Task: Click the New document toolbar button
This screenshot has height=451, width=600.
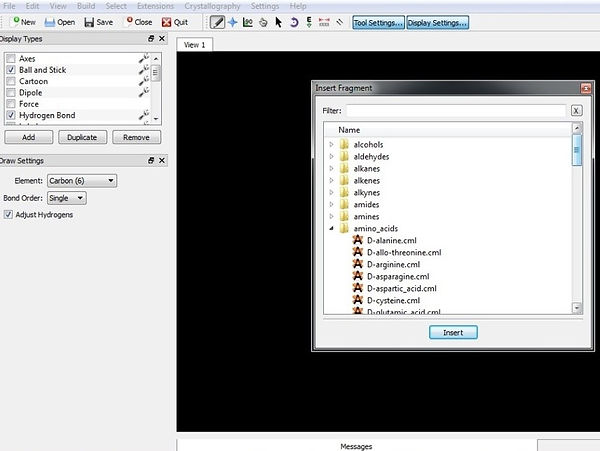Action: (x=24, y=22)
